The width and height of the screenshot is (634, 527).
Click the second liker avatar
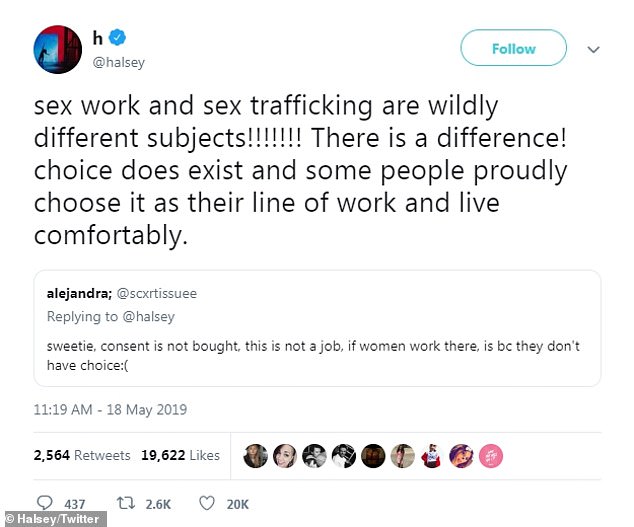(x=284, y=455)
